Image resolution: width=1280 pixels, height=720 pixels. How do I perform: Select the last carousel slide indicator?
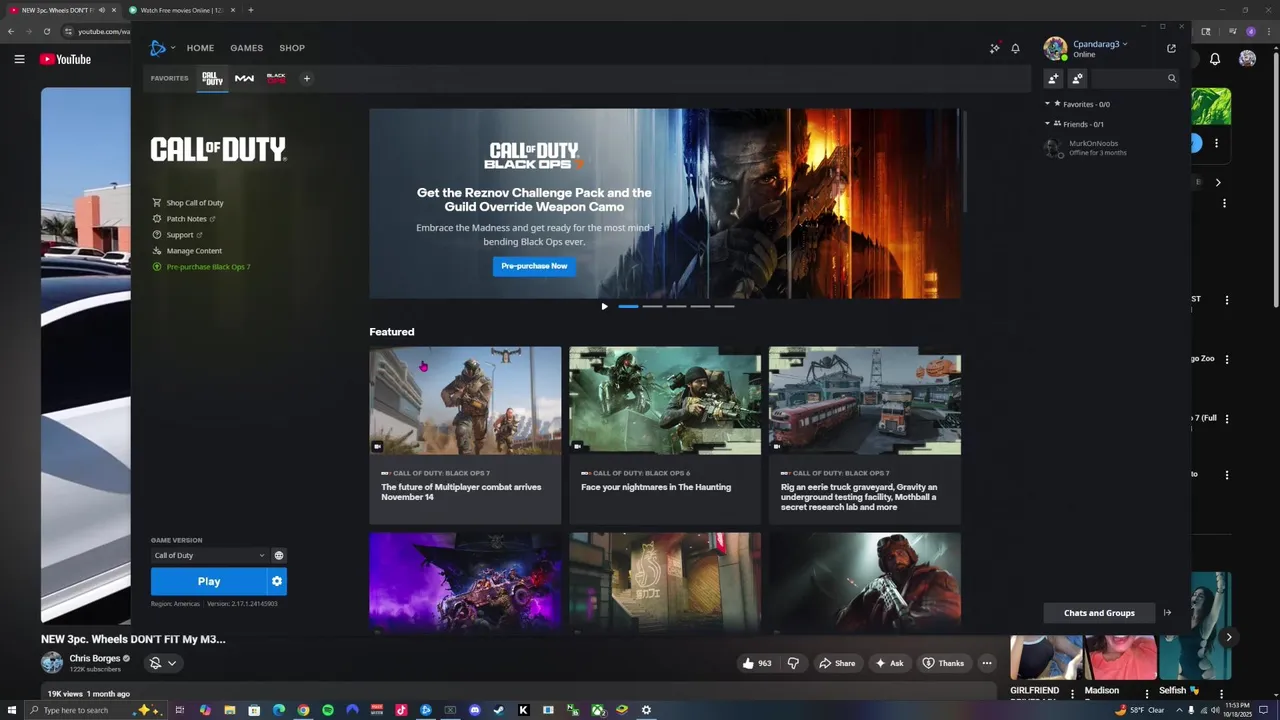(724, 307)
